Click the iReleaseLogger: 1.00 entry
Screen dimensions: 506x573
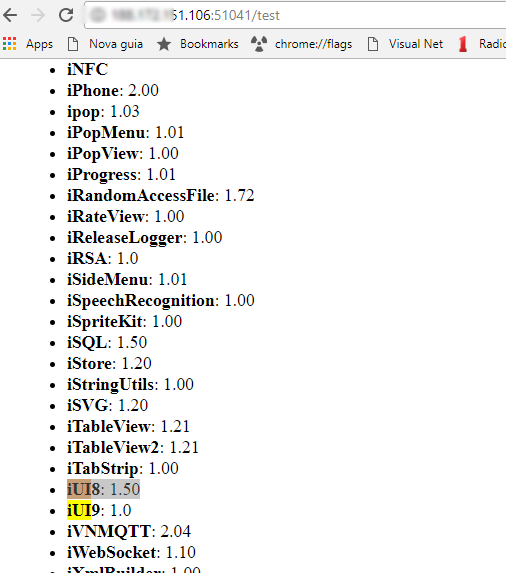coord(144,238)
